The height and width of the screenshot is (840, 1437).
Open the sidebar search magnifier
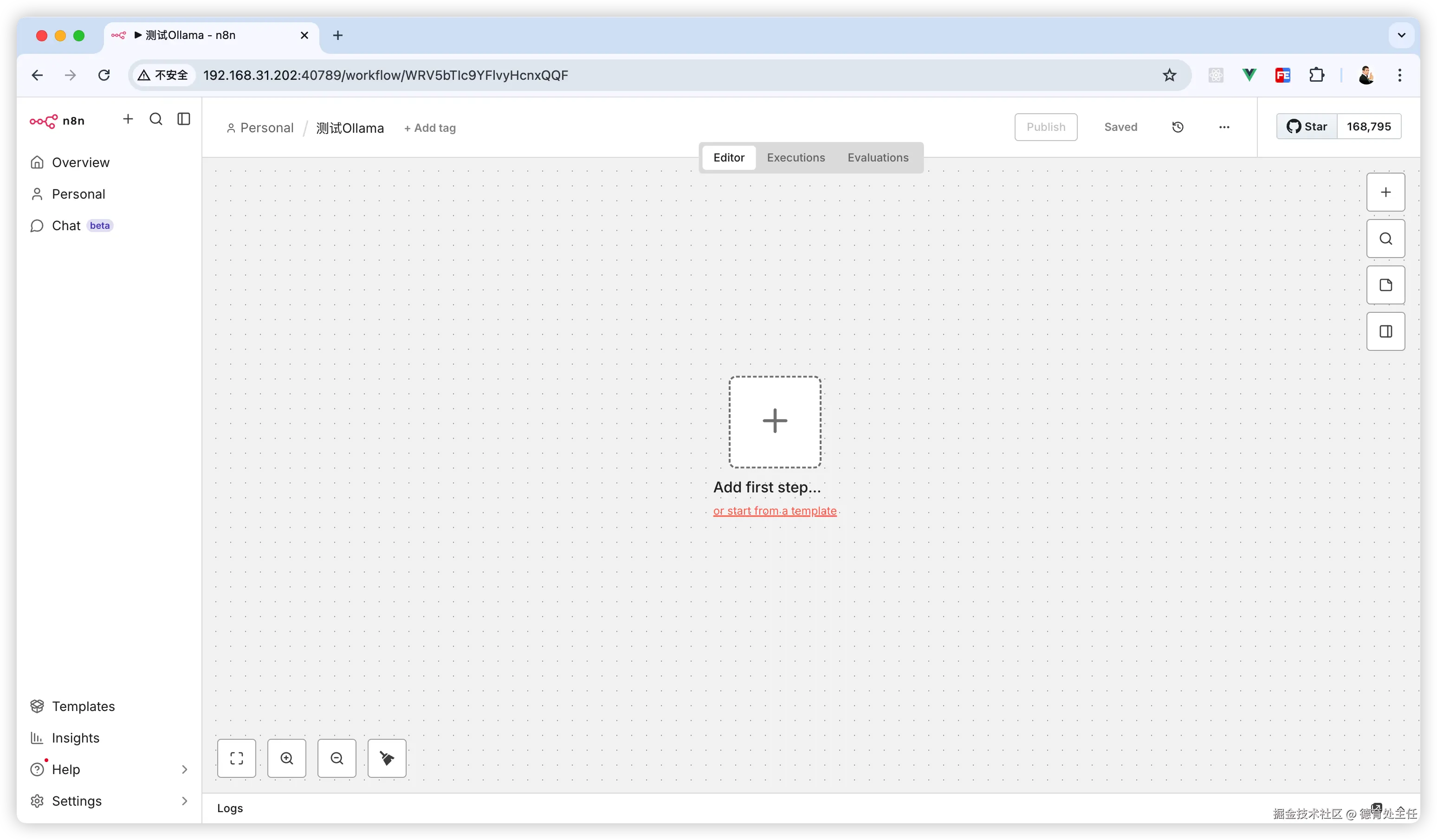coord(155,119)
